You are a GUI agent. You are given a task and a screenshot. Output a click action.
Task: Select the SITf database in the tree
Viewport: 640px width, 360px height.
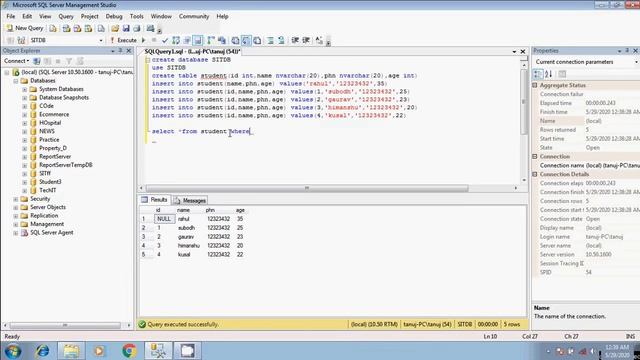pos(45,173)
